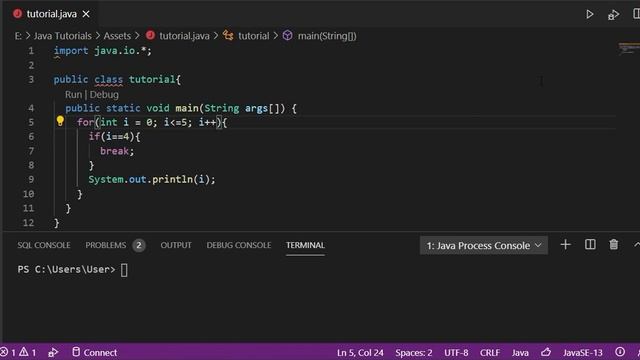
Task: Click JavaSE-13 in the status bar
Action: click(x=582, y=353)
